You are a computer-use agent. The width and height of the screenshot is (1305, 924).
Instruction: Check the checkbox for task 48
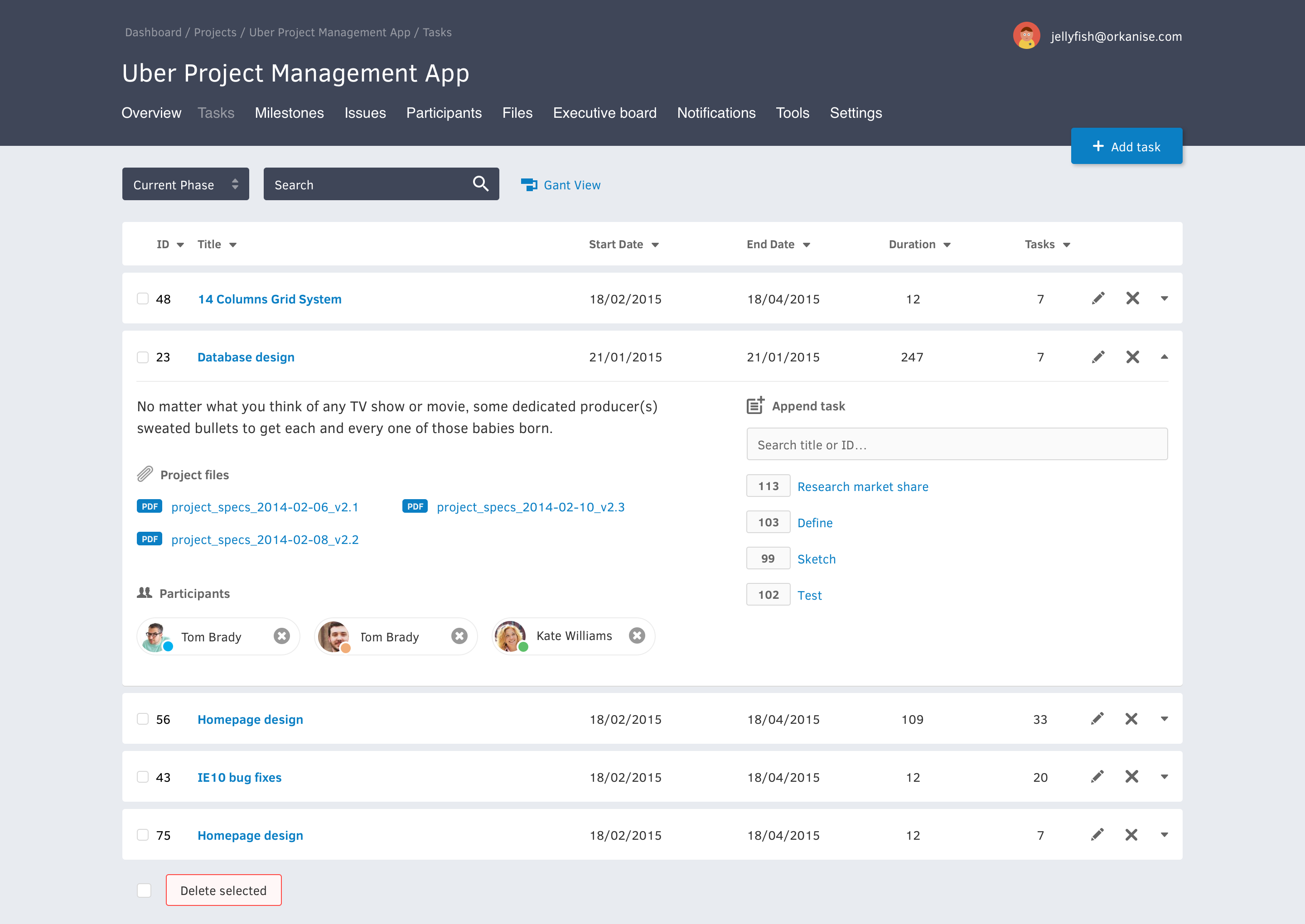142,298
